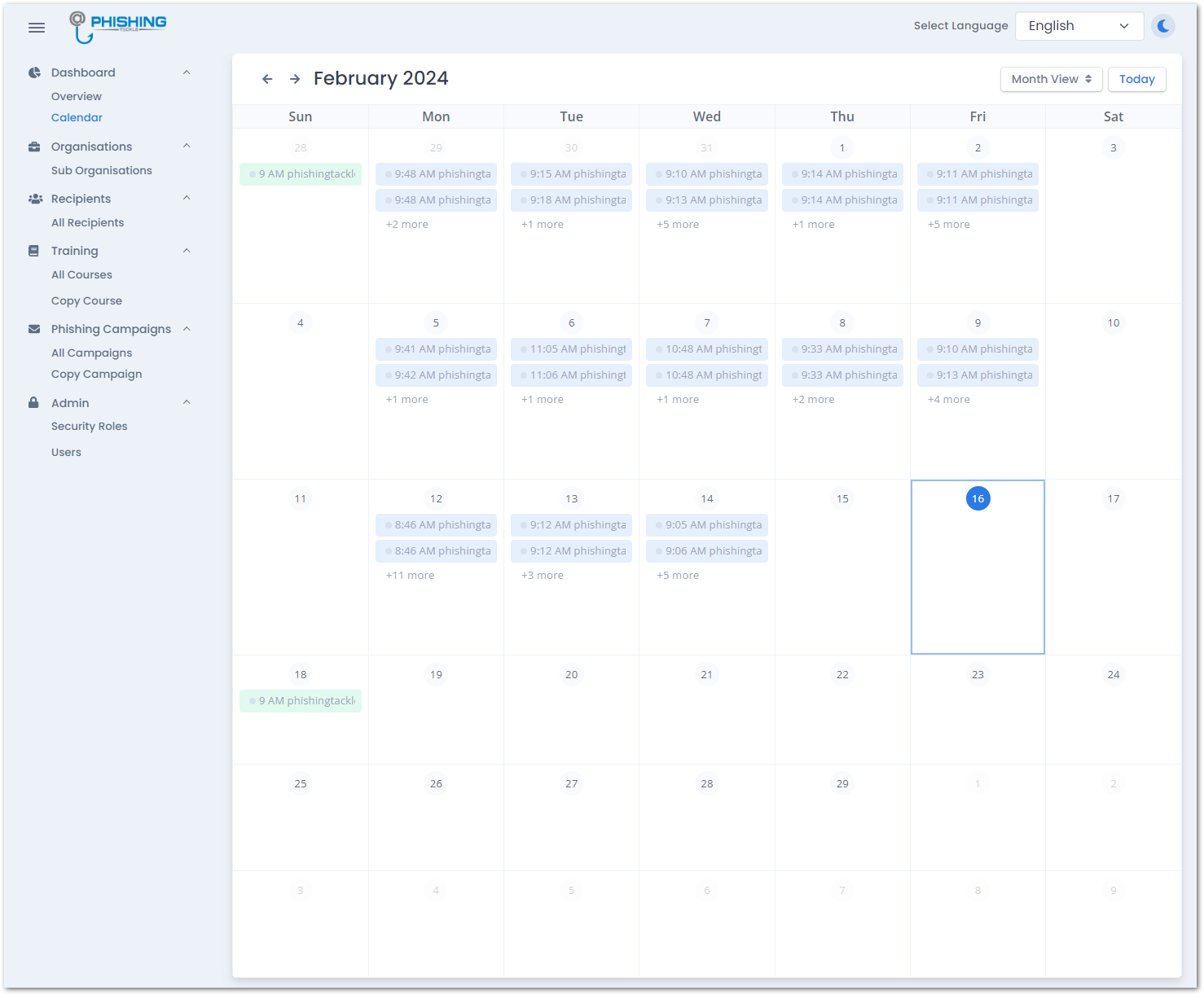This screenshot has height=995, width=1204.
Task: Select the Recipients people icon
Action: (34, 199)
